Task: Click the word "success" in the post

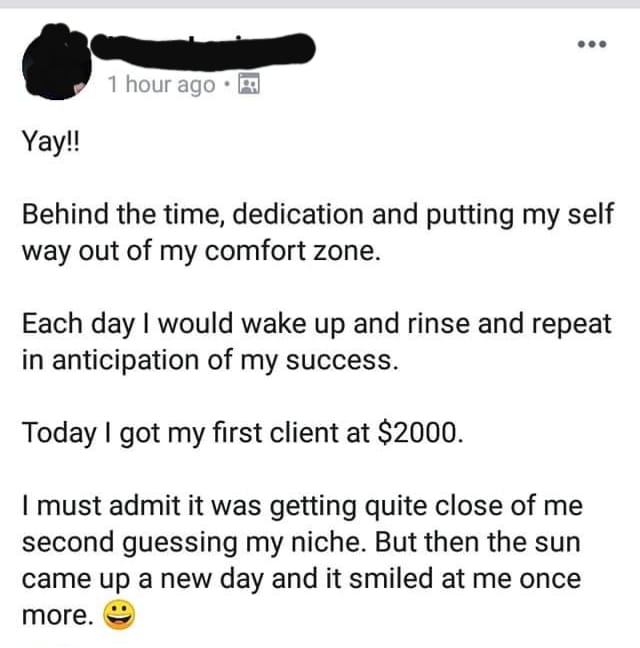Action: tap(342, 360)
